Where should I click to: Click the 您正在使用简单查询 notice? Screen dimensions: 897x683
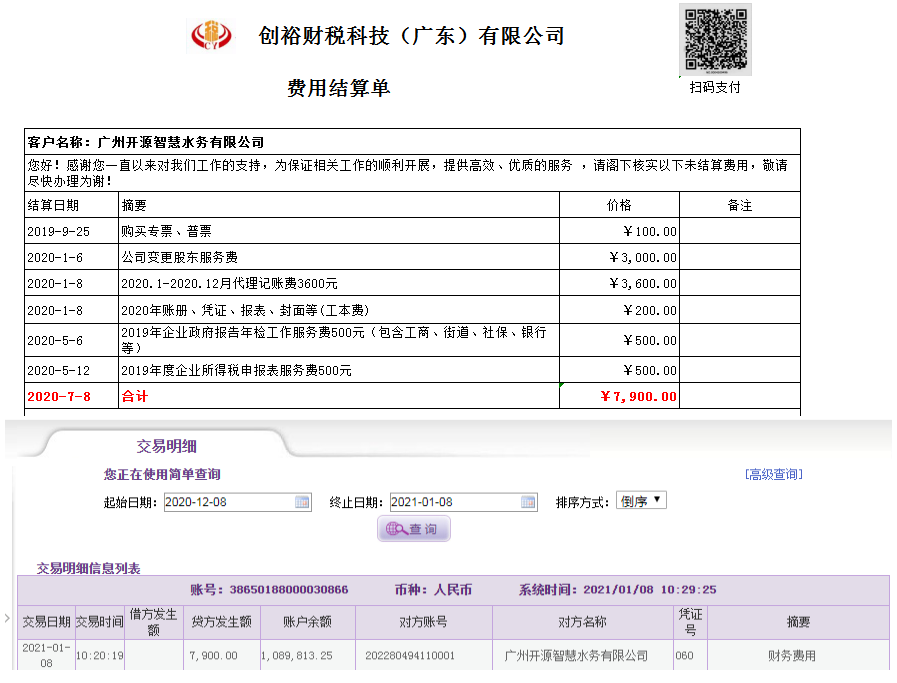pos(162,474)
